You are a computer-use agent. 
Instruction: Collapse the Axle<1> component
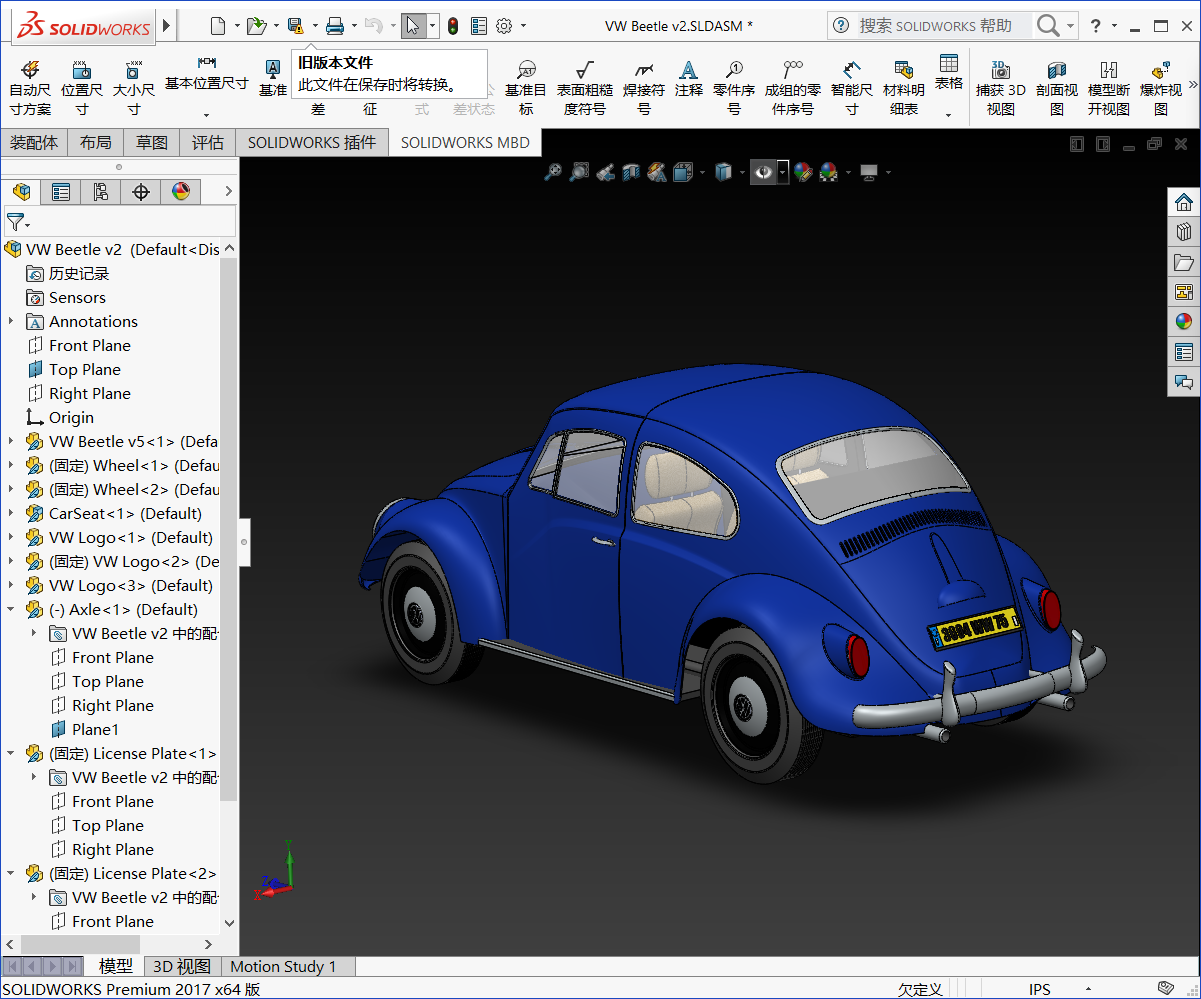pos(11,609)
